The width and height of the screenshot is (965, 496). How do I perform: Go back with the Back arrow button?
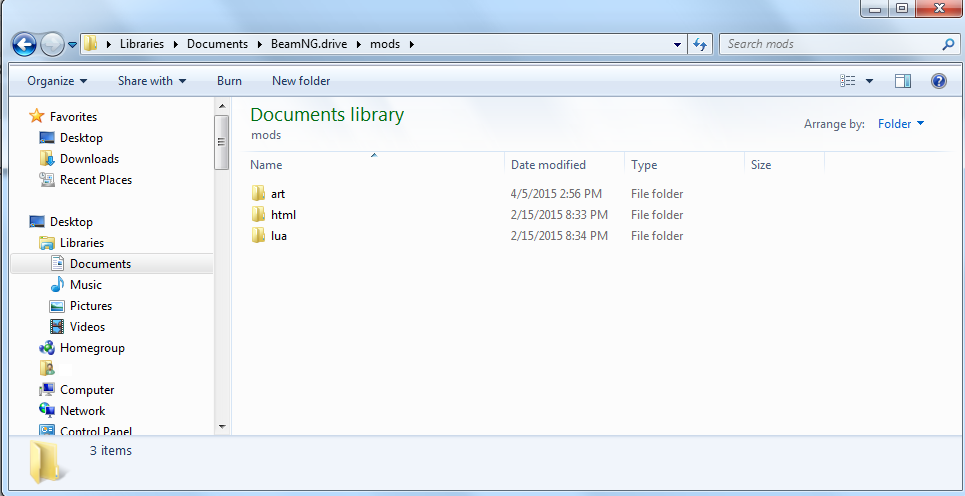[x=25, y=44]
